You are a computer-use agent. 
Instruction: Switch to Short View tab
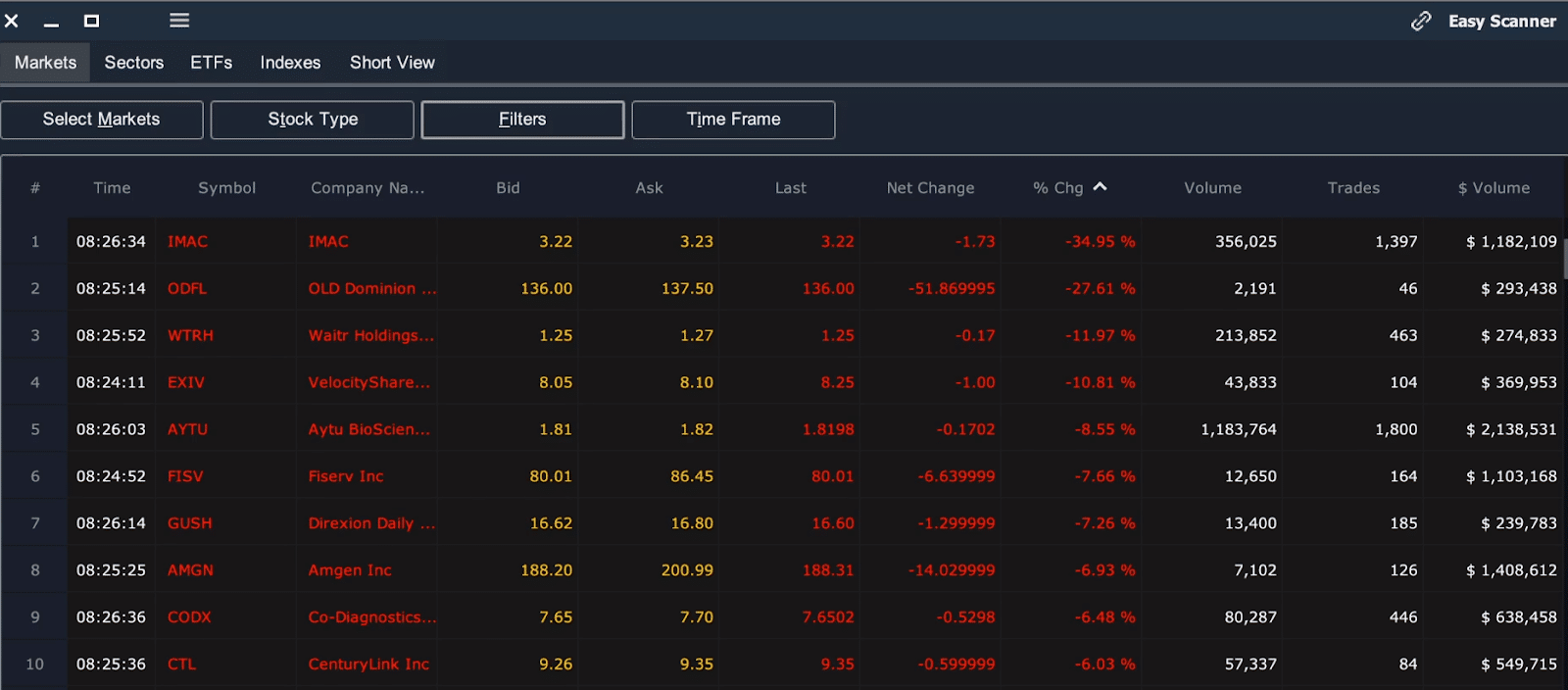tap(392, 63)
